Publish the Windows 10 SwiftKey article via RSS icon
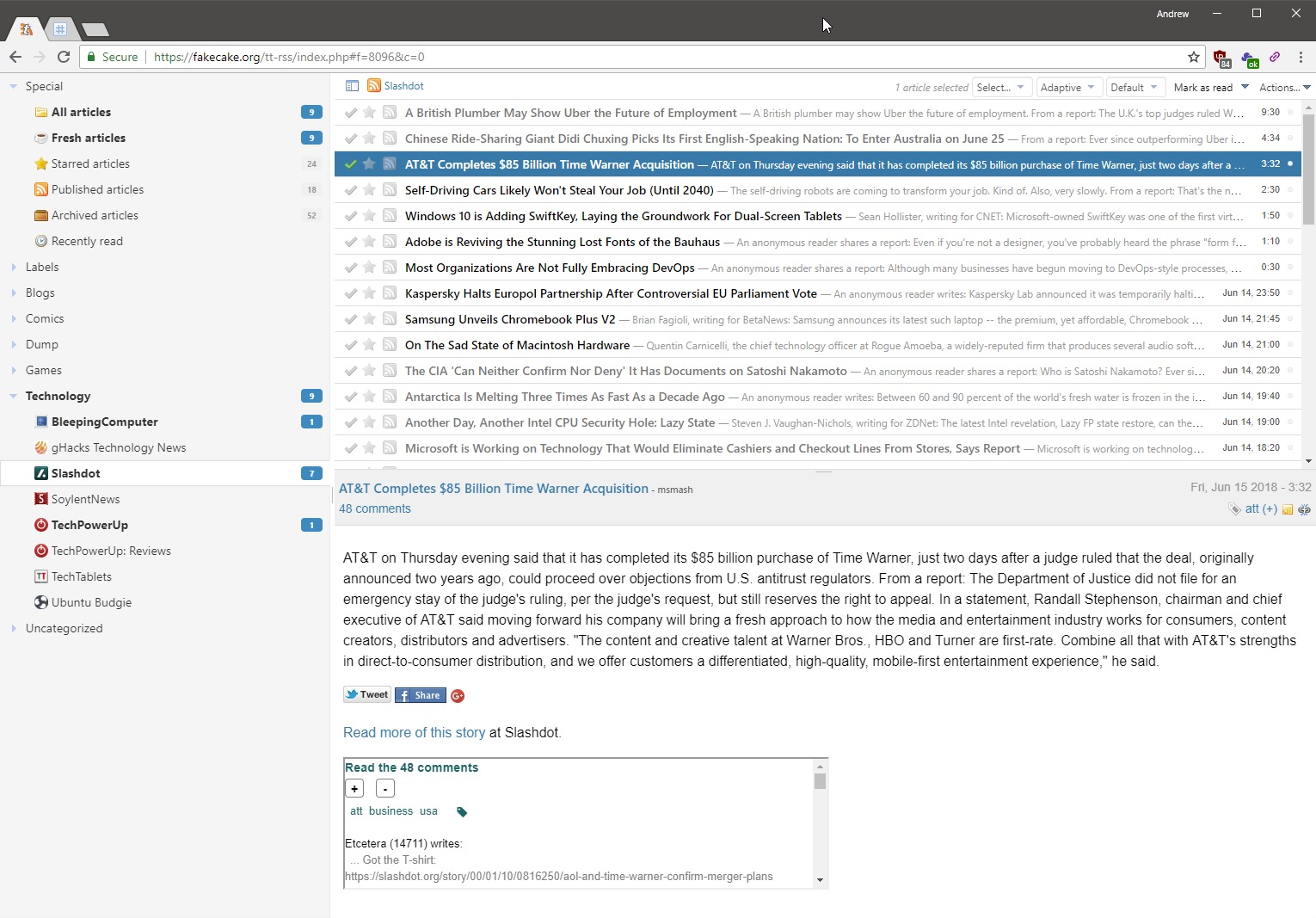1316x918 pixels. point(390,216)
